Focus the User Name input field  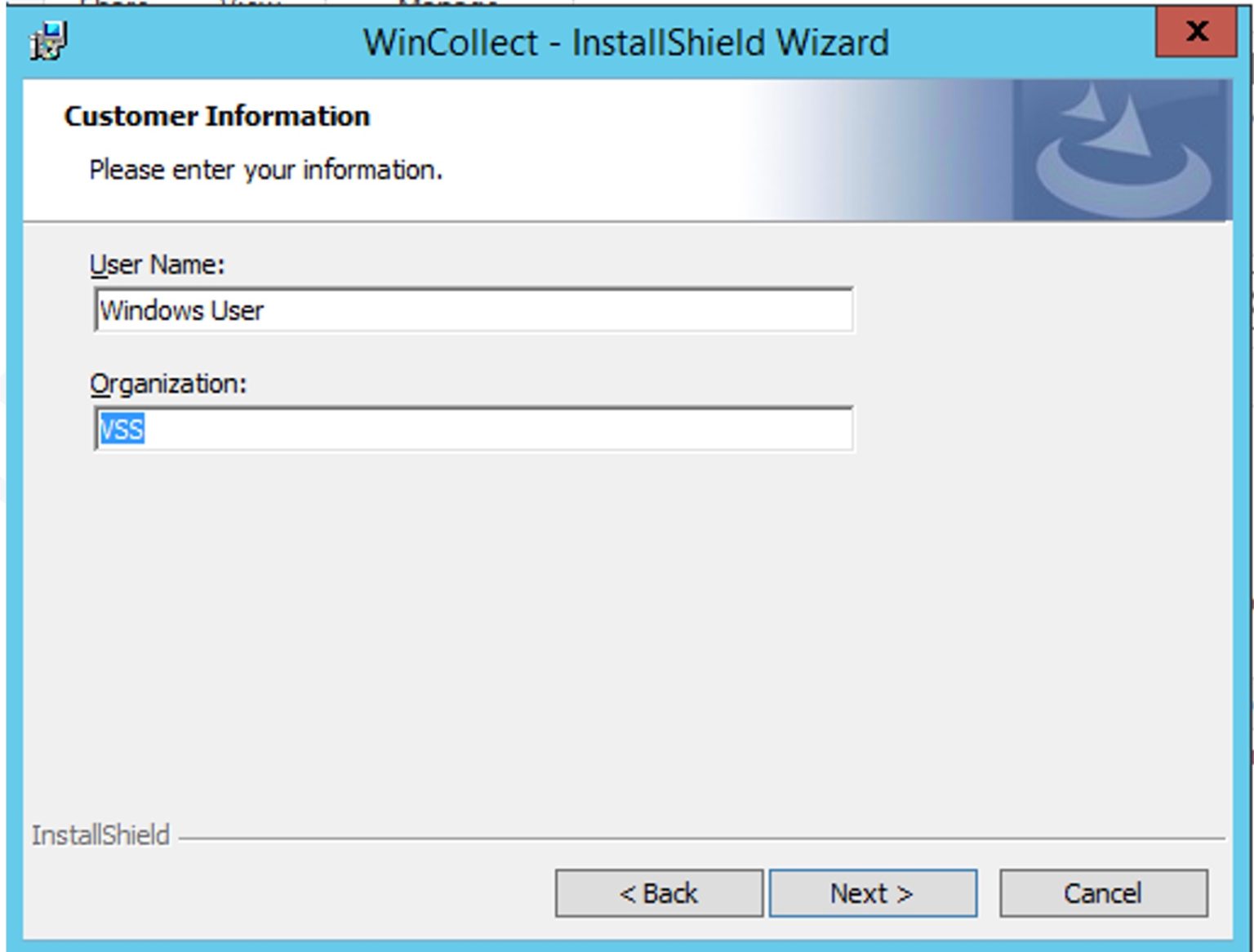pyautogui.click(x=474, y=310)
